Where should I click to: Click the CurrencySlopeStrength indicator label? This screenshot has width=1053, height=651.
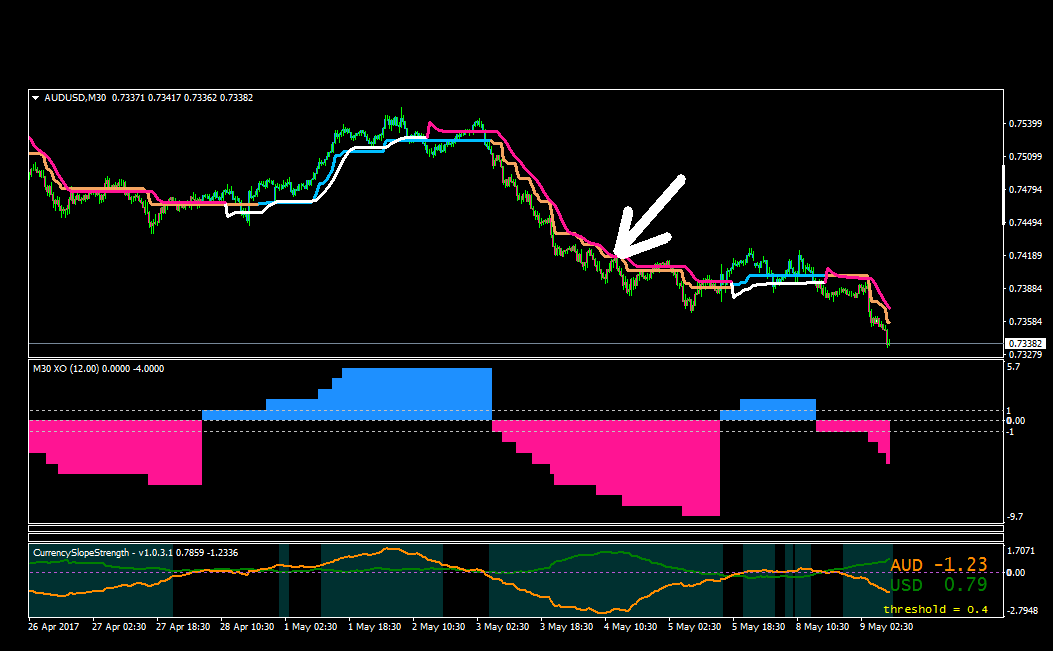81,553
